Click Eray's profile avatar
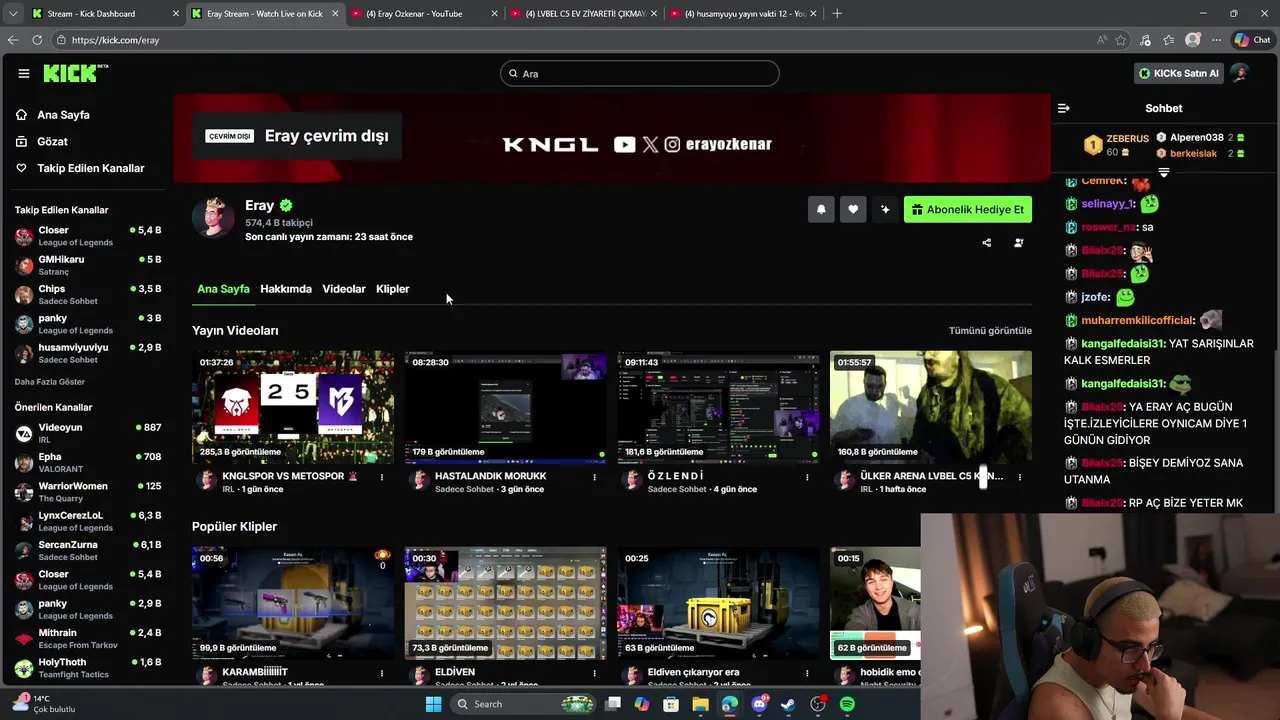Viewport: 1280px width, 720px height. [x=213, y=218]
